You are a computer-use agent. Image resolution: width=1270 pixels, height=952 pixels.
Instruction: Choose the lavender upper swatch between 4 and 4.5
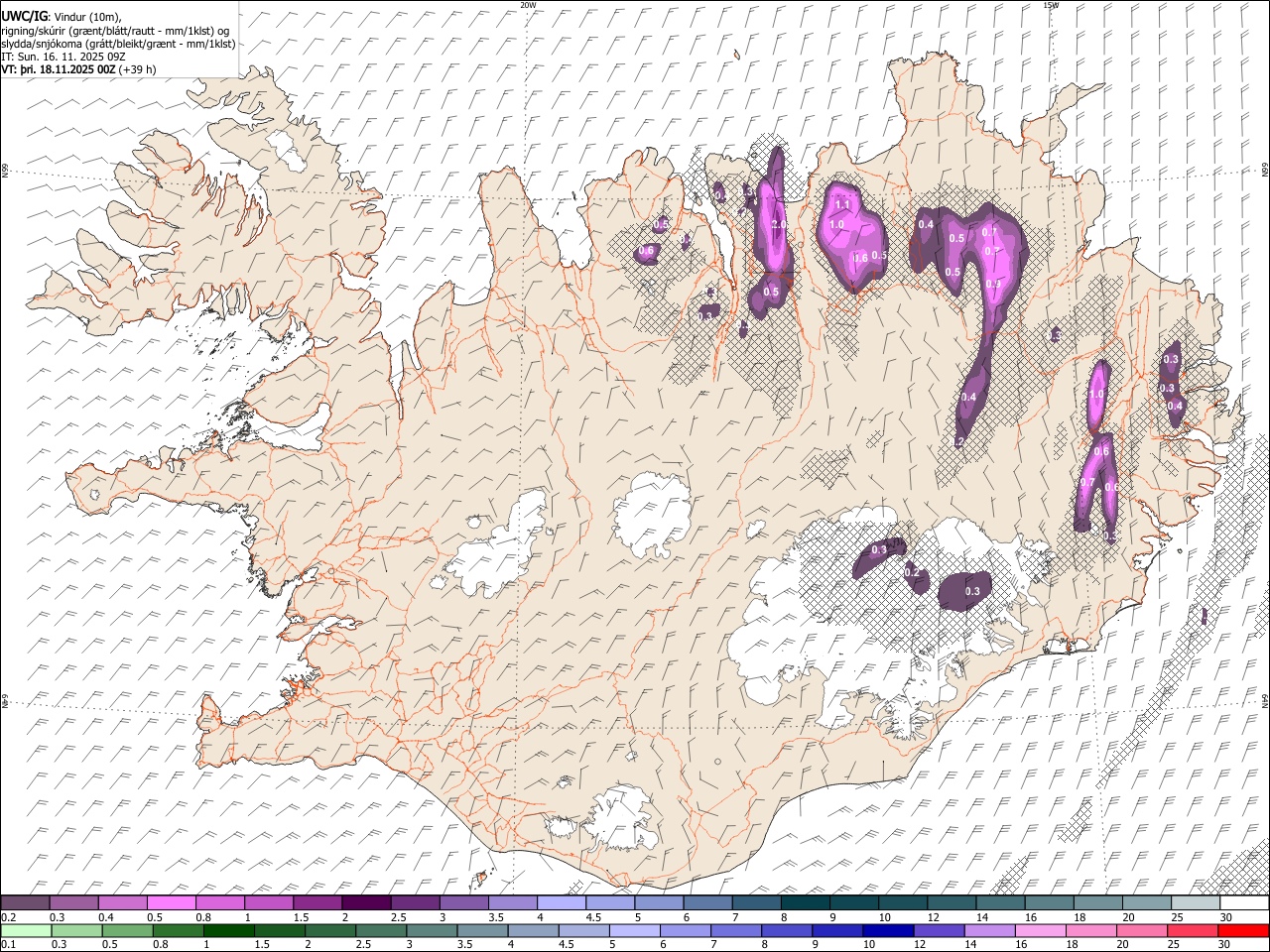(x=563, y=903)
